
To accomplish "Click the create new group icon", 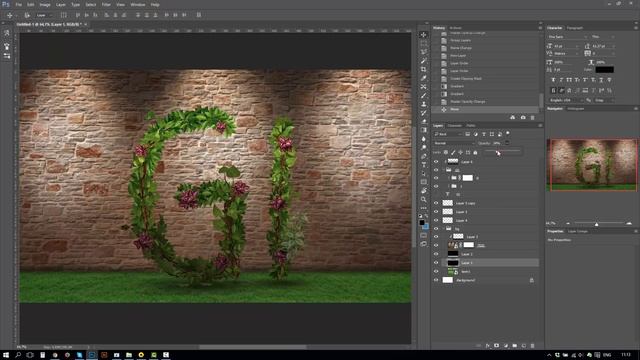I will pyautogui.click(x=515, y=346).
